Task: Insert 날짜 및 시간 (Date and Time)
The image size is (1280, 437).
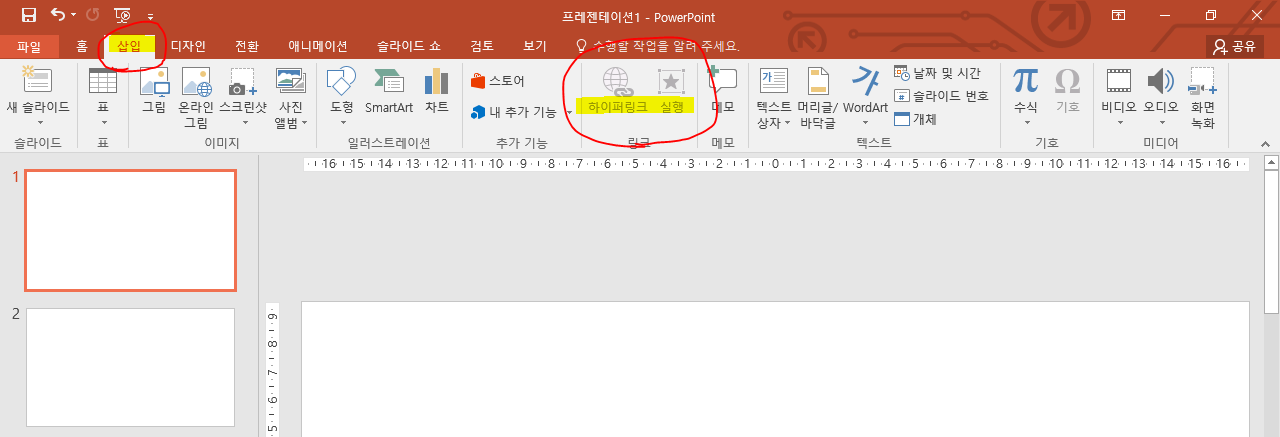Action: [x=937, y=73]
